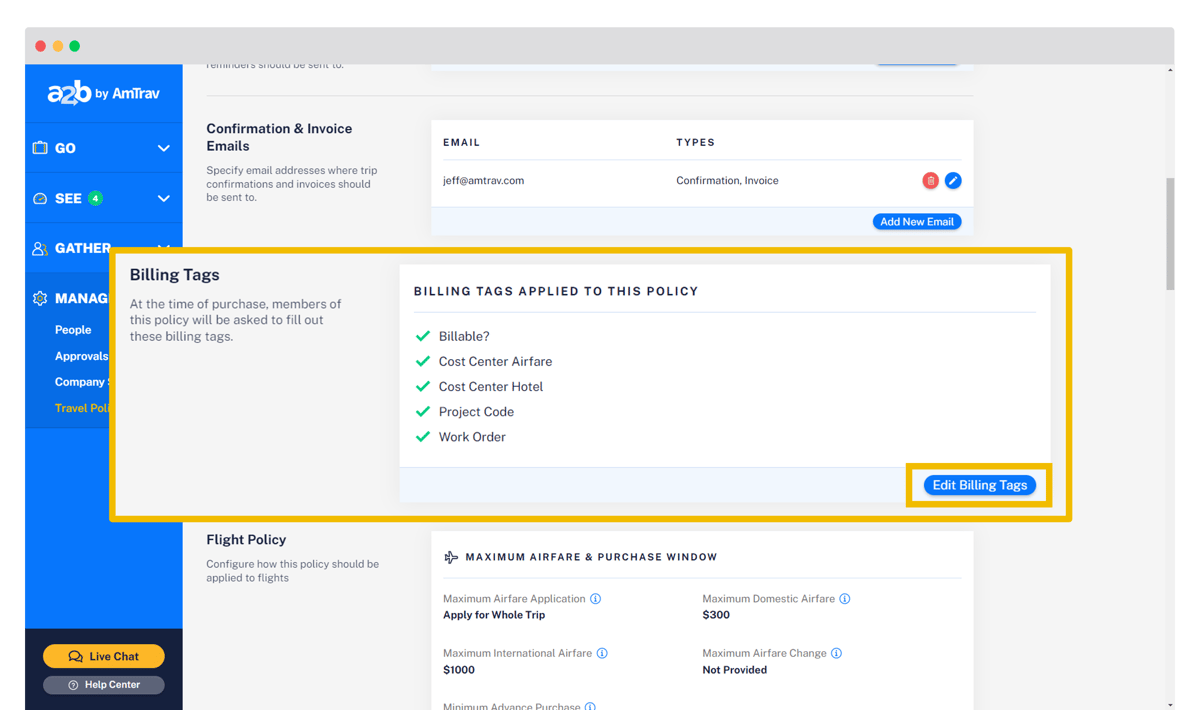Expand the GATHER section chevron
The image size is (1200, 710).
click(163, 248)
